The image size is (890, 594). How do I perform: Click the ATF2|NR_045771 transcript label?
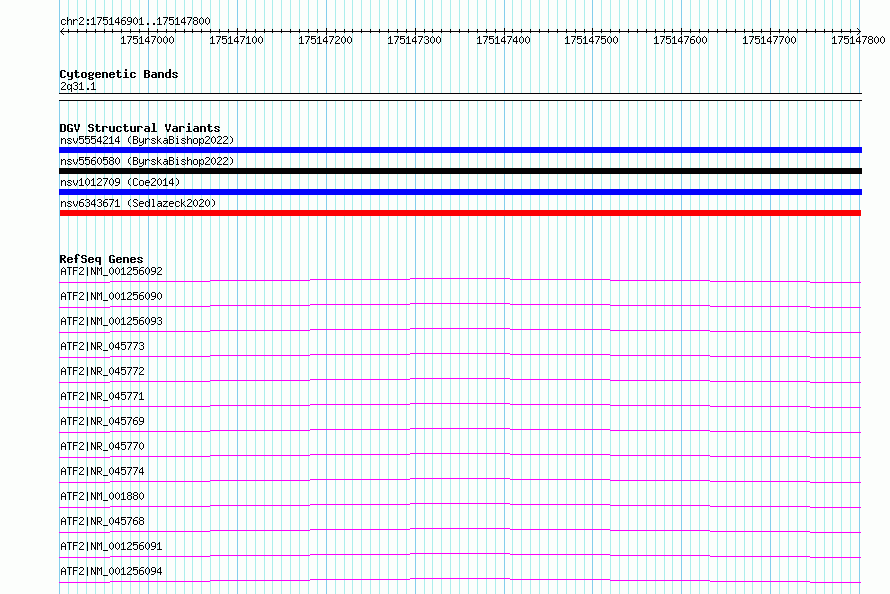tap(102, 396)
